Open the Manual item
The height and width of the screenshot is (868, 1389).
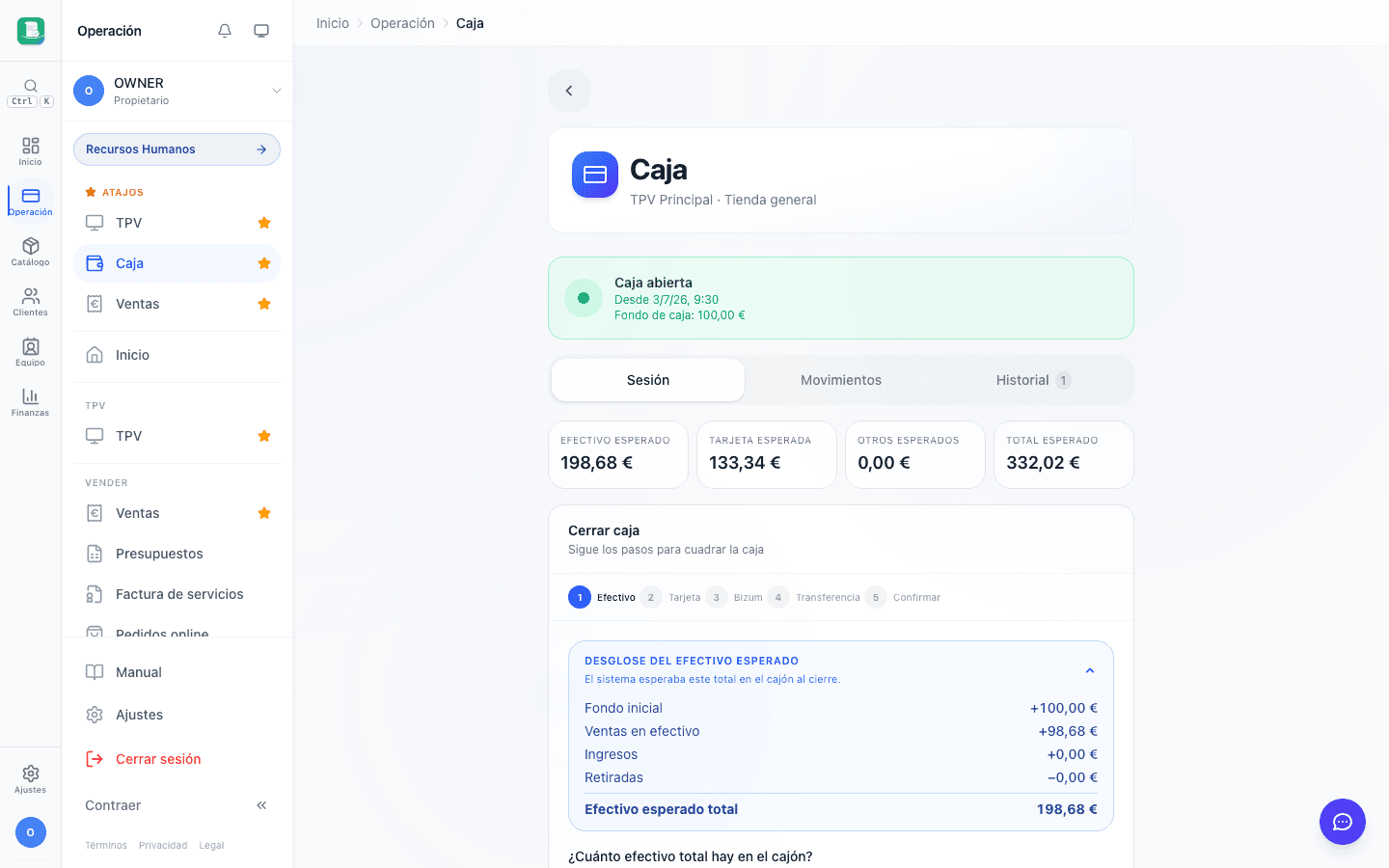click(177, 672)
